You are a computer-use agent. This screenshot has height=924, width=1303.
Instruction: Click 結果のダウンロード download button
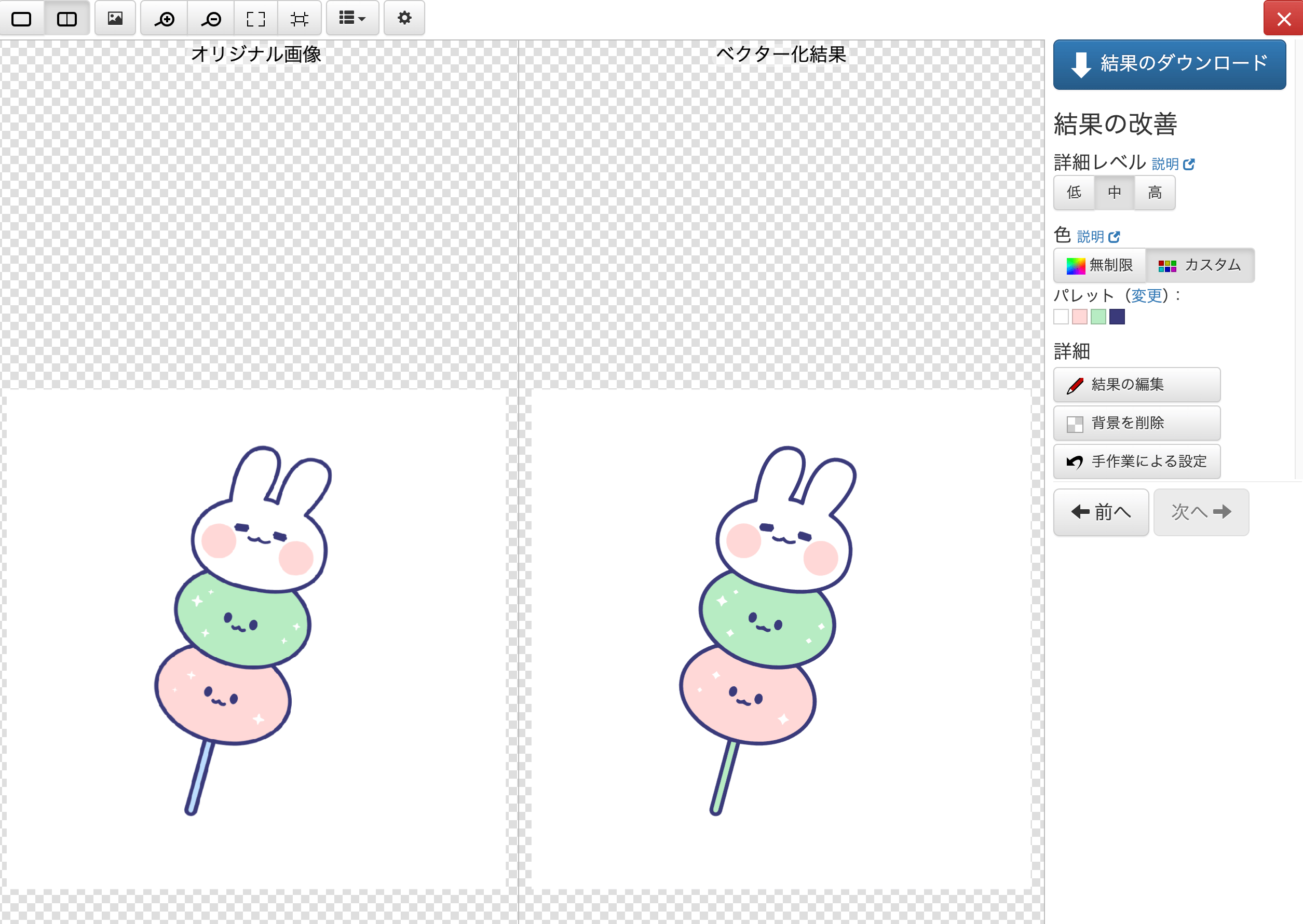point(1169,64)
